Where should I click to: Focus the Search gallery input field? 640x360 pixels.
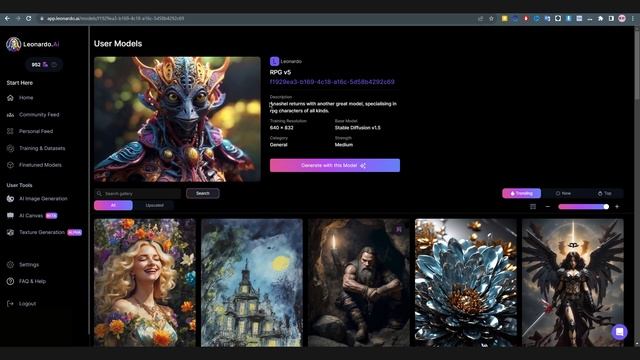click(x=138, y=193)
